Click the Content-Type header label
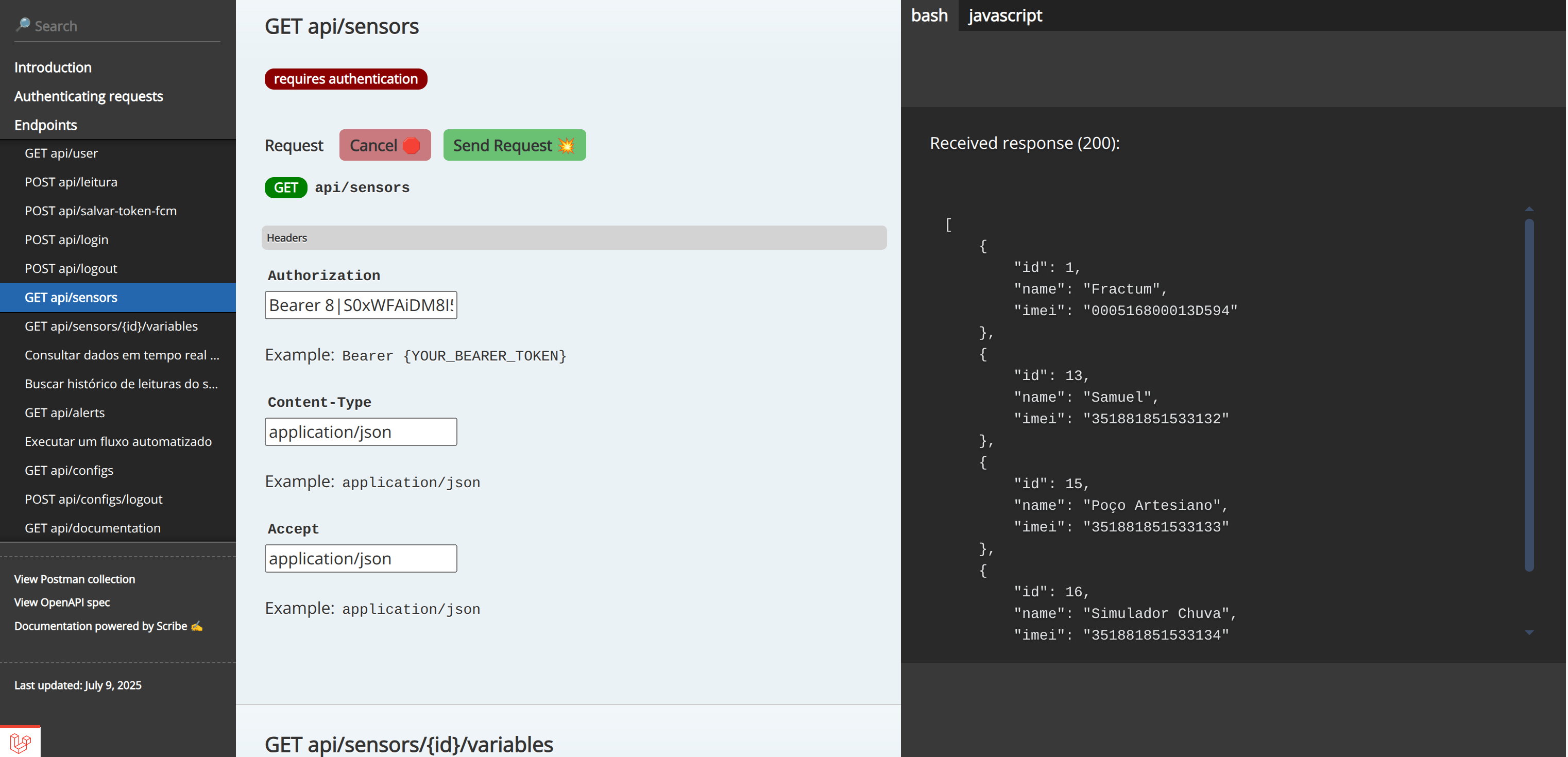This screenshot has height=757, width=1568. click(319, 402)
